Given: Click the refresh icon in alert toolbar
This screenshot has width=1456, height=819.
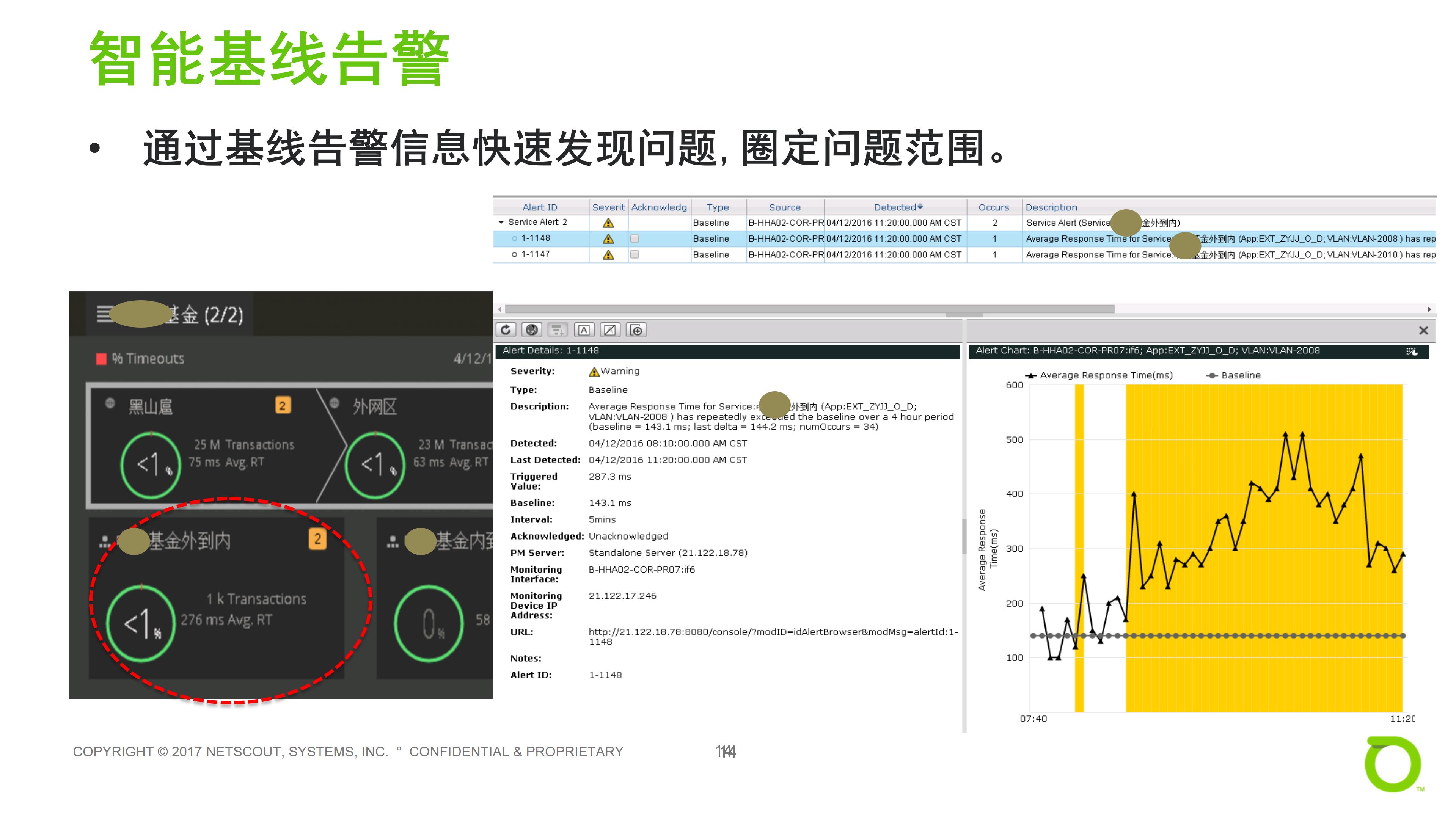Looking at the screenshot, I should pyautogui.click(x=506, y=329).
